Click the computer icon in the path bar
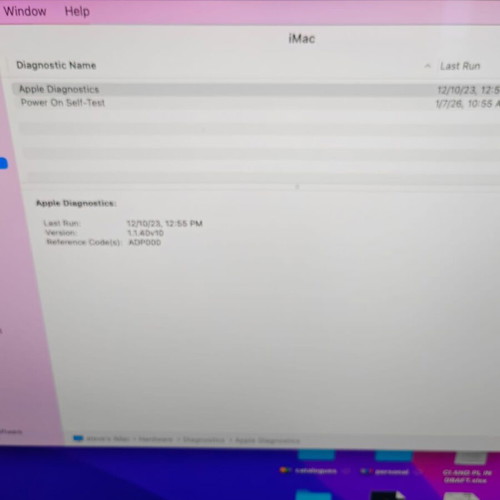 78,438
